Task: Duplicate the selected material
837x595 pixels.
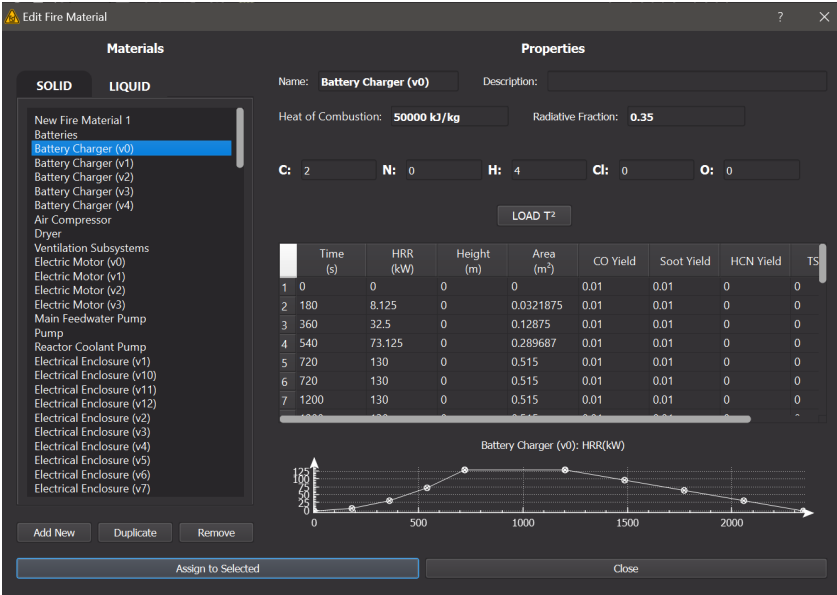Action: [135, 532]
